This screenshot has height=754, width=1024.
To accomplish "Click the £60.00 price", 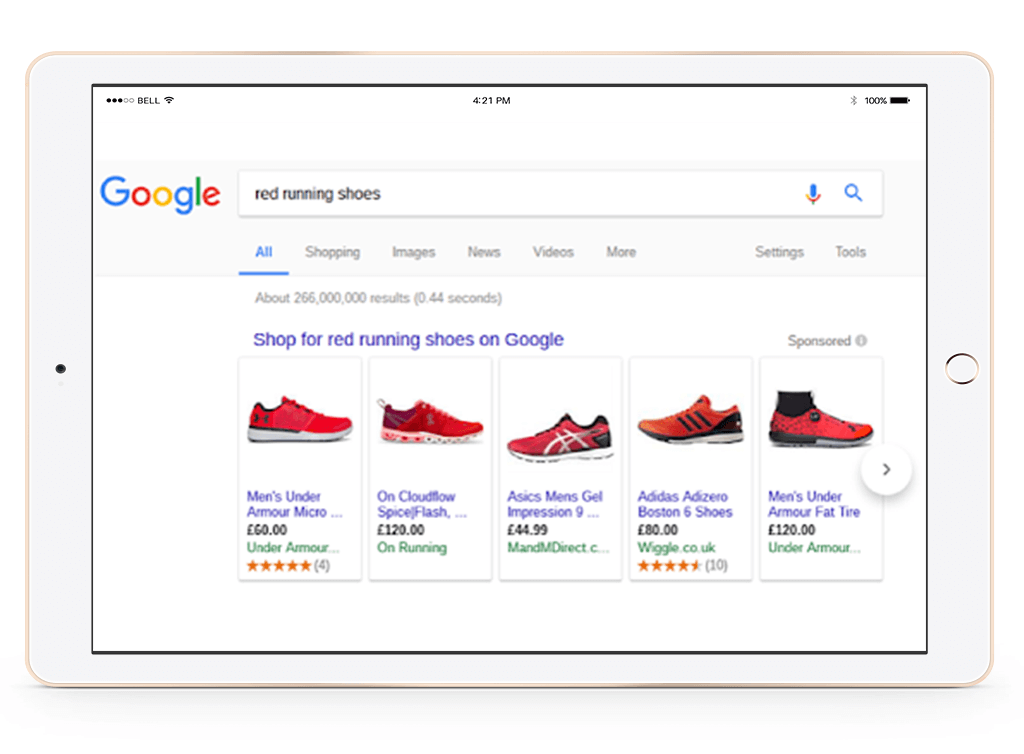I will point(266,530).
